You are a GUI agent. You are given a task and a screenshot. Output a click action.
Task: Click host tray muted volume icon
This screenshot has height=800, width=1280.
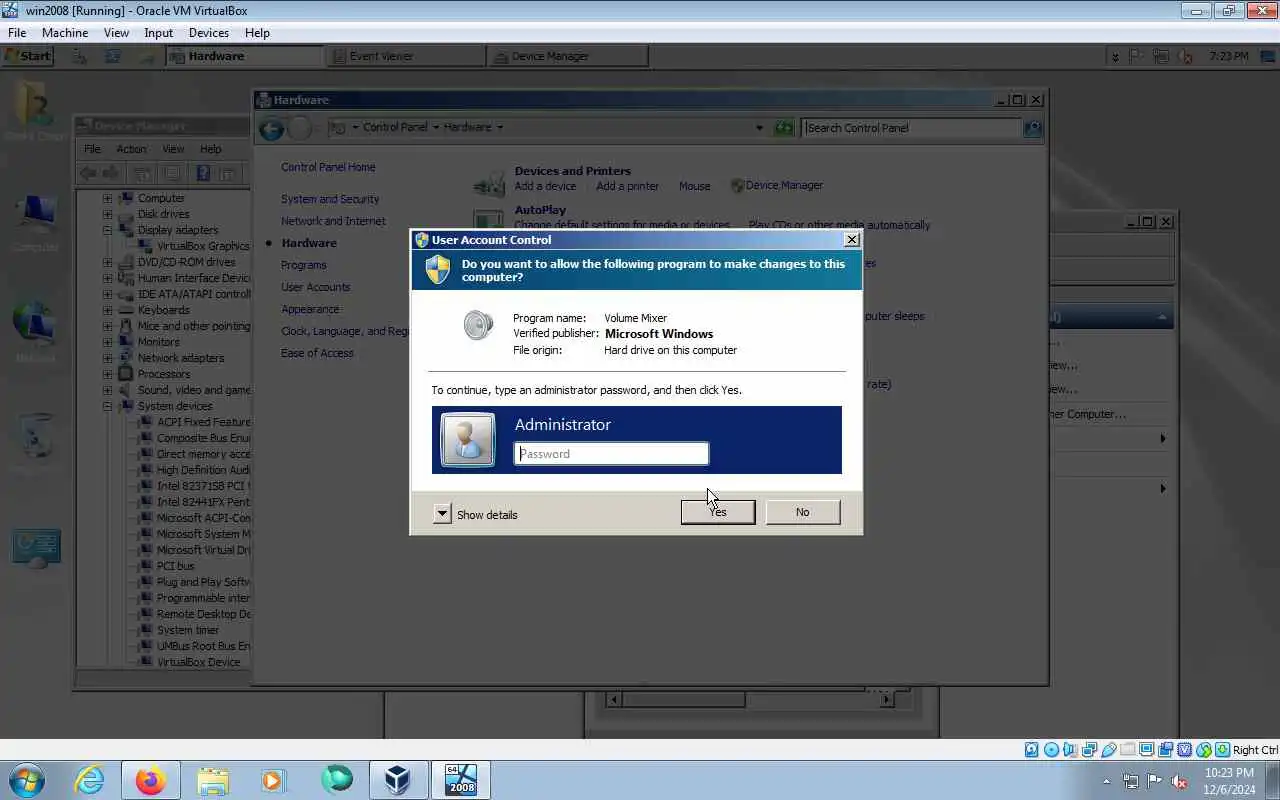click(x=1180, y=781)
